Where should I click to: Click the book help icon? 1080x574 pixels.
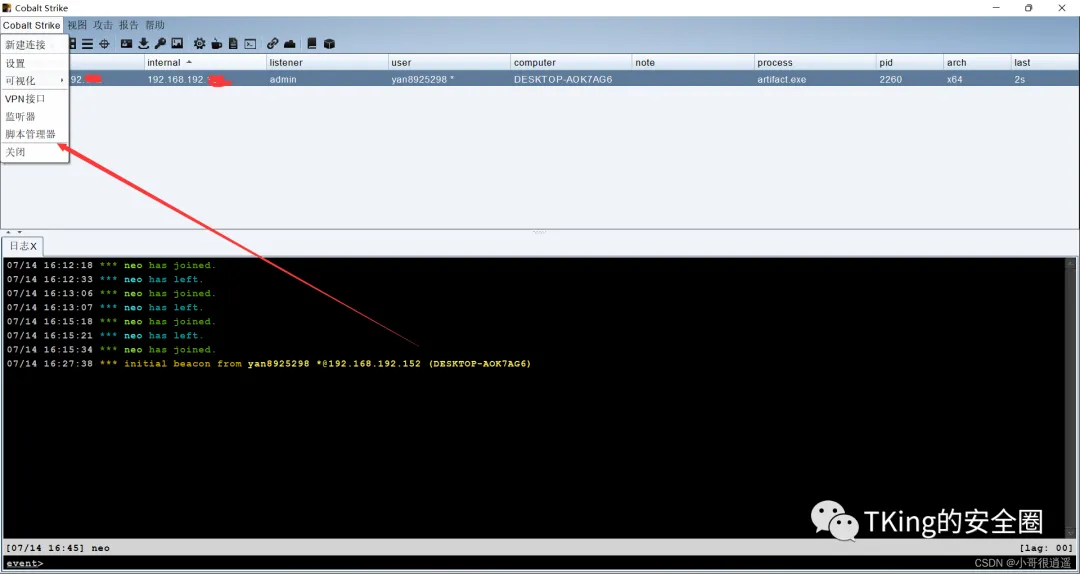[311, 44]
